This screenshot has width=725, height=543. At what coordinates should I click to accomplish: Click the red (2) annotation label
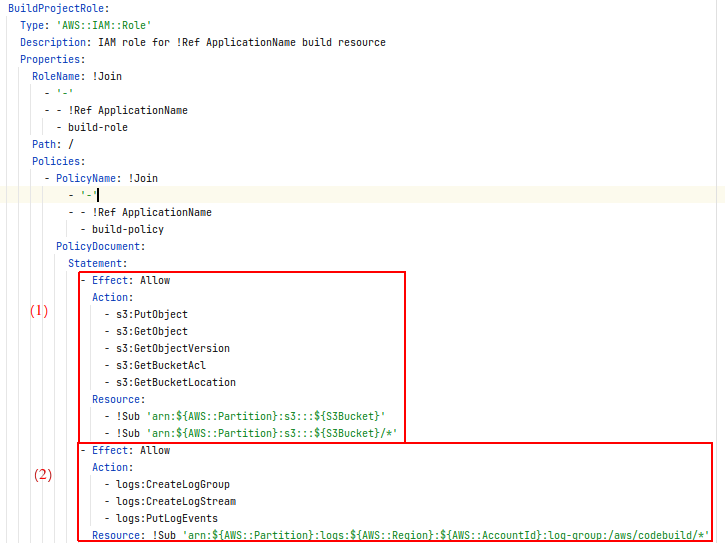click(42, 475)
